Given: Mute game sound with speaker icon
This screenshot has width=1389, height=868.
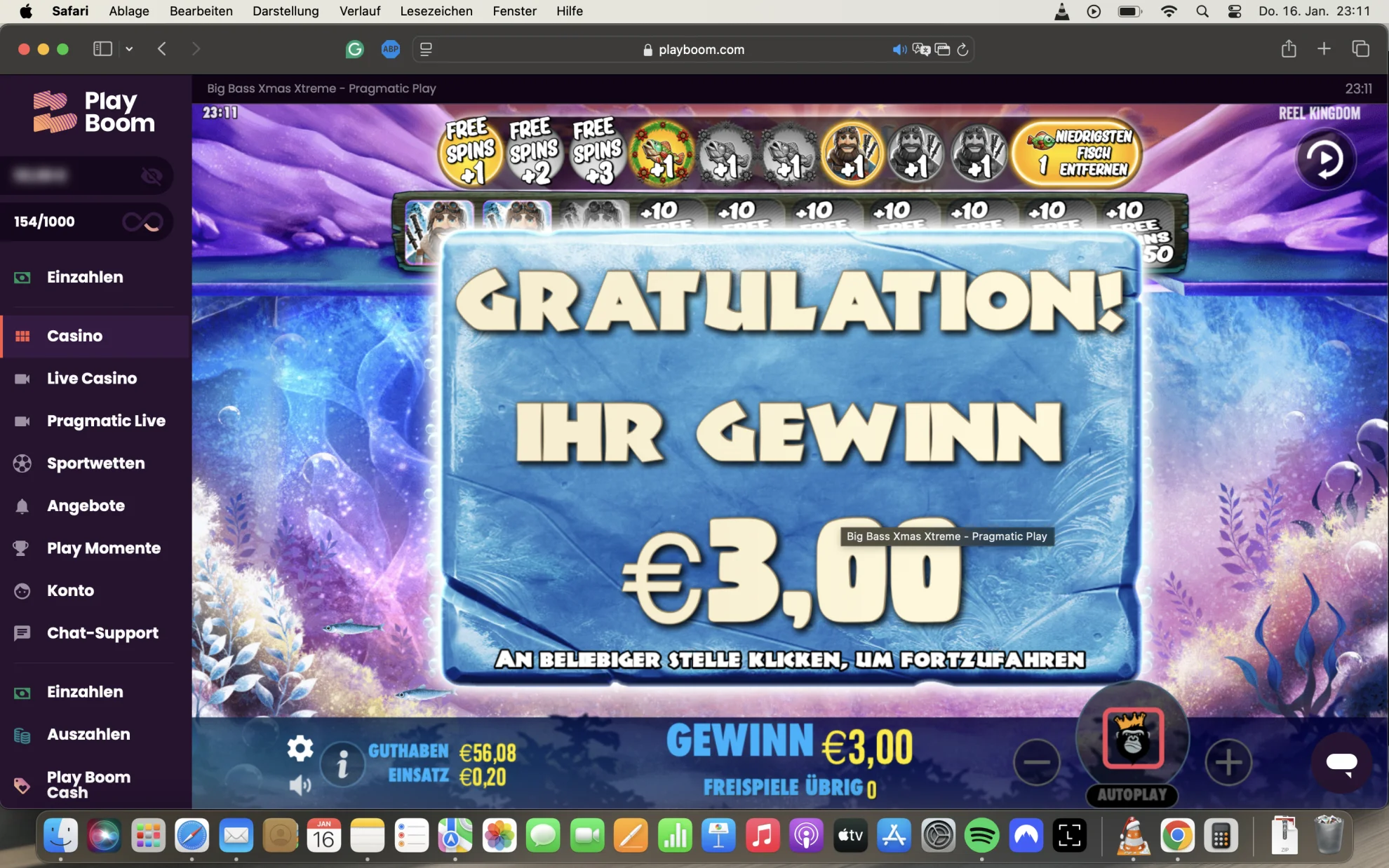Looking at the screenshot, I should tap(300, 785).
